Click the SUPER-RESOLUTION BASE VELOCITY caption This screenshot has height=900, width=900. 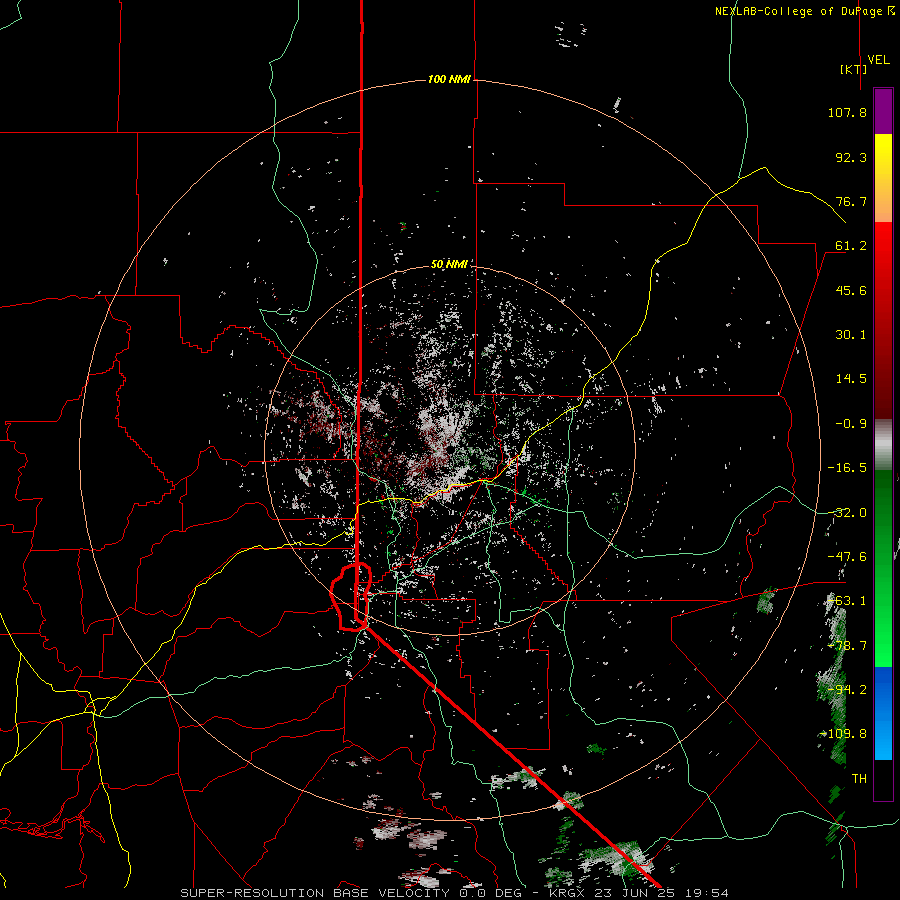pyautogui.click(x=317, y=893)
